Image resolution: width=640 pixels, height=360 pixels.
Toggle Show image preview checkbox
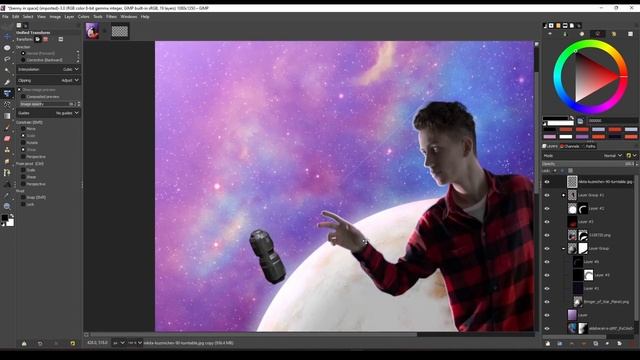click(19, 89)
